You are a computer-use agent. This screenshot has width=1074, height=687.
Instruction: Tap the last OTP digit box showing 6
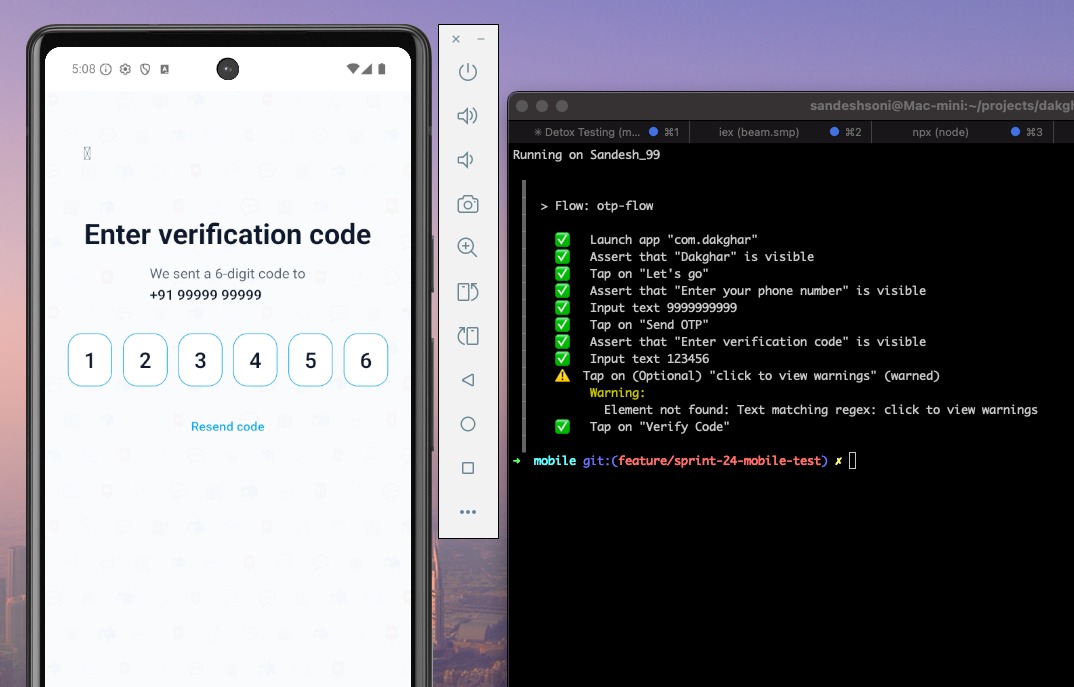pyautogui.click(x=365, y=360)
